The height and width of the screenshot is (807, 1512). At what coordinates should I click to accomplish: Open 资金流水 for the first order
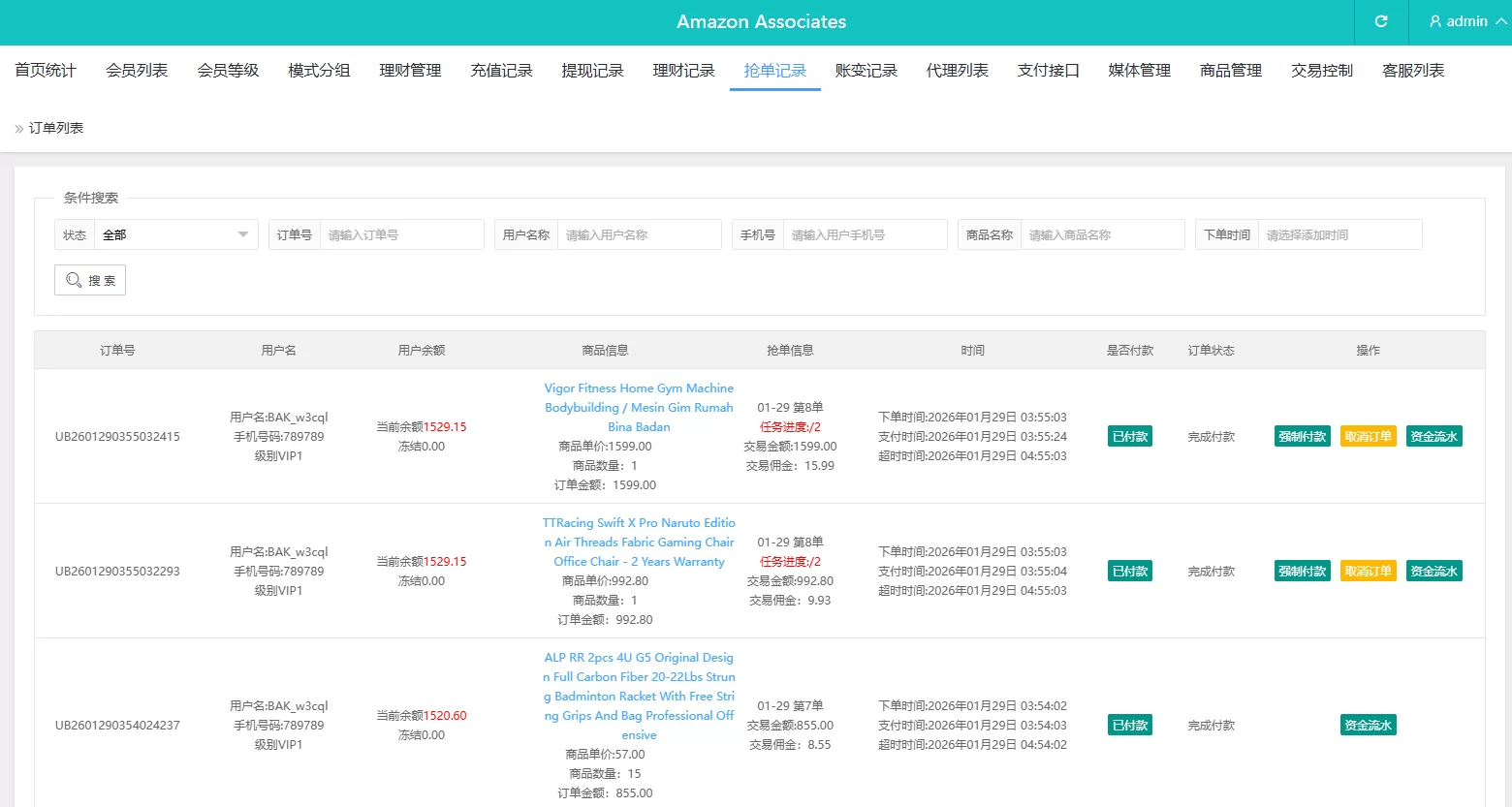coord(1433,436)
